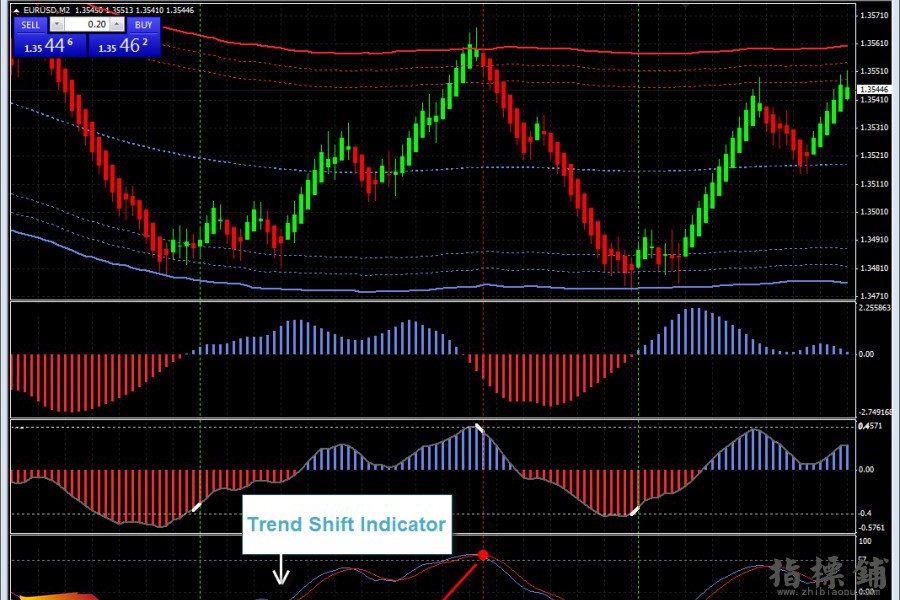Click the white marker on left oscillator trough

196,507
